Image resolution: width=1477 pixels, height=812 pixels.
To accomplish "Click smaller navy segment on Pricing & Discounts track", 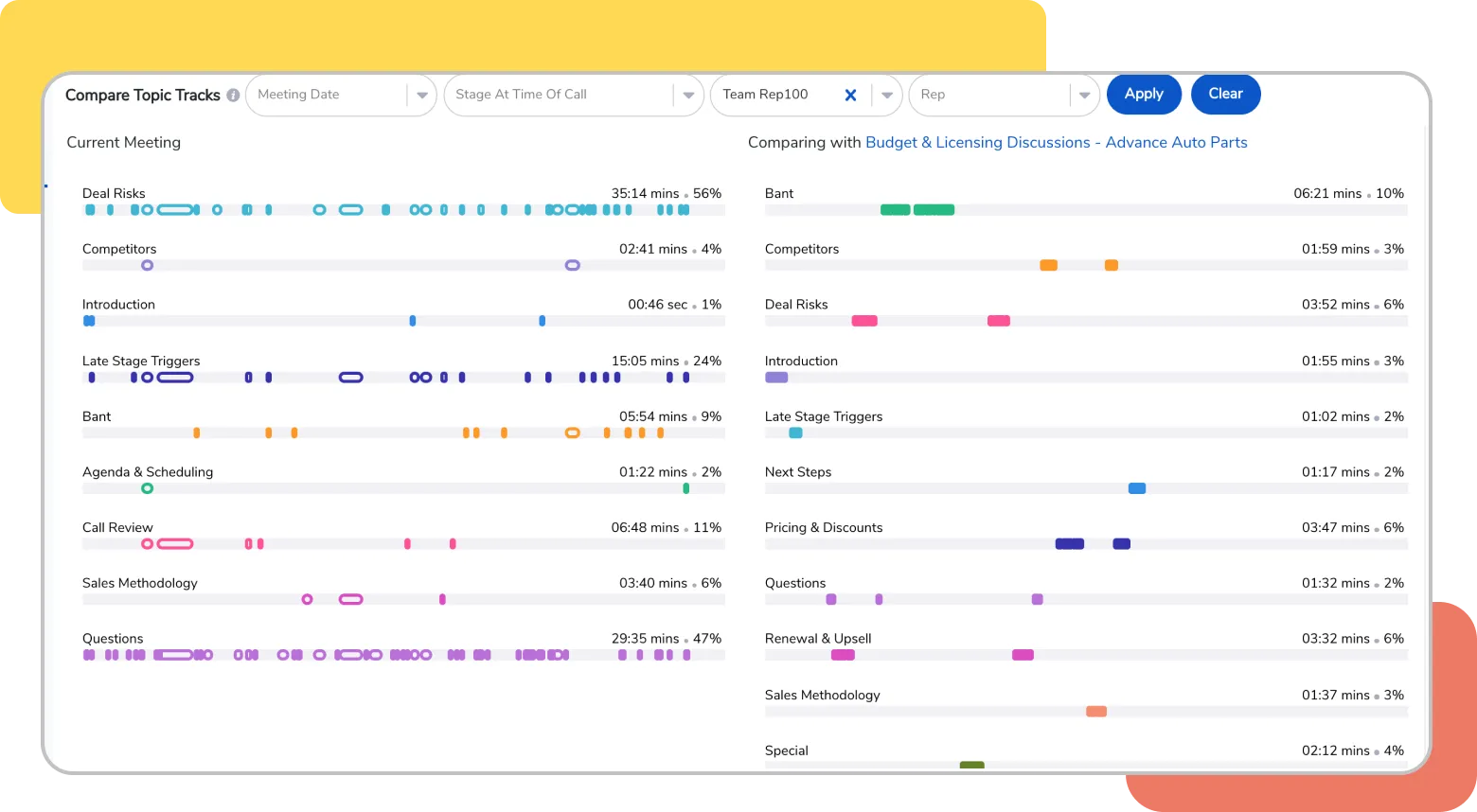I will 1121,544.
